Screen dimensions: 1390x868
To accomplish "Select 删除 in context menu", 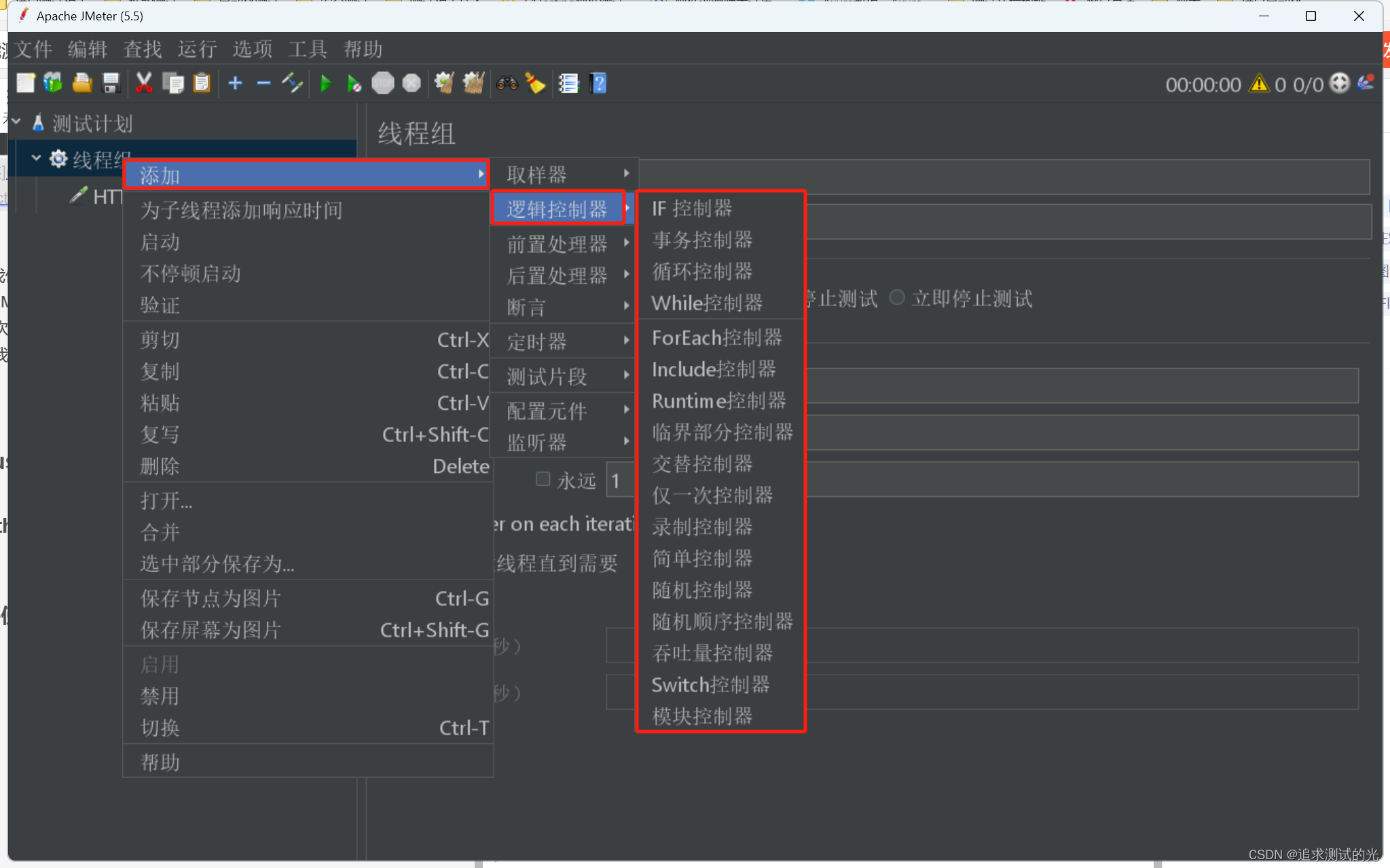I will point(308,466).
